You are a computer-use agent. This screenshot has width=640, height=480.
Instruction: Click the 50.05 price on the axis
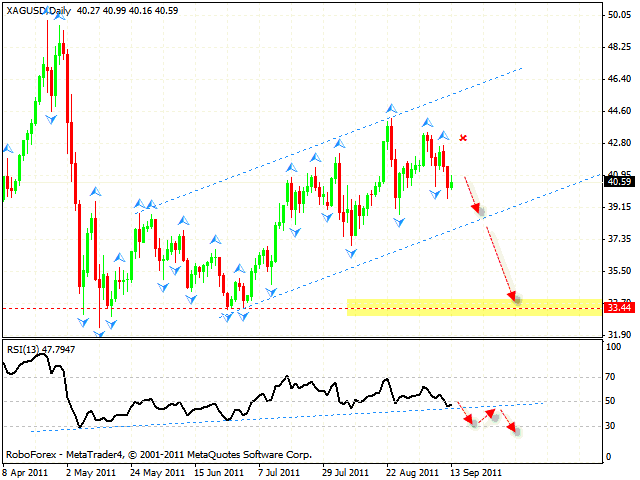click(x=617, y=15)
